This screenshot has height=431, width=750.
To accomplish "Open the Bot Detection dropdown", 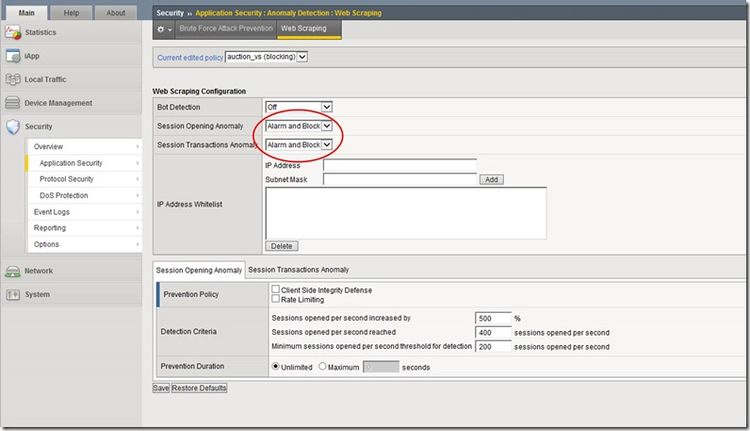I will [298, 106].
